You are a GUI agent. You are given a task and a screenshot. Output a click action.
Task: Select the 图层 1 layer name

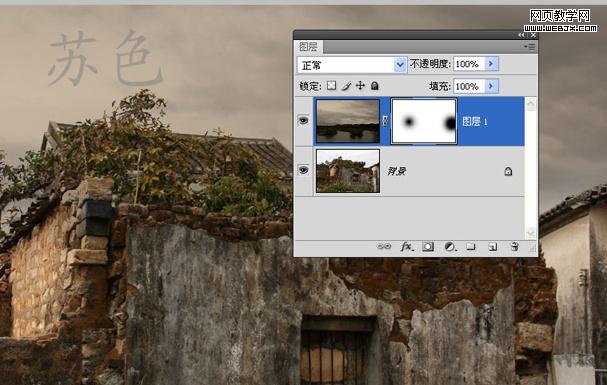coord(475,121)
